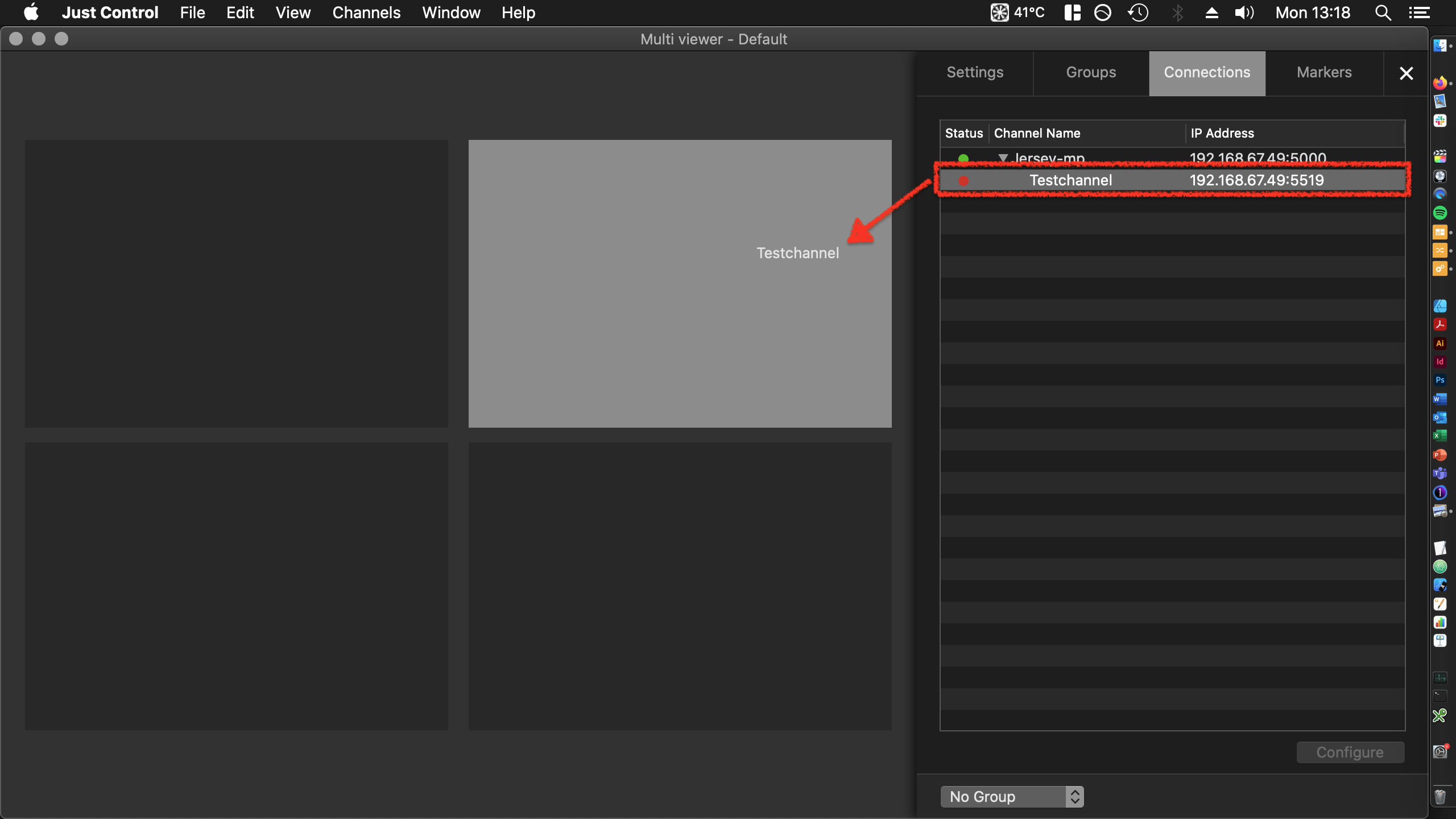This screenshot has height=819, width=1456.
Task: Open the Trash in the Dock
Action: click(x=1440, y=797)
